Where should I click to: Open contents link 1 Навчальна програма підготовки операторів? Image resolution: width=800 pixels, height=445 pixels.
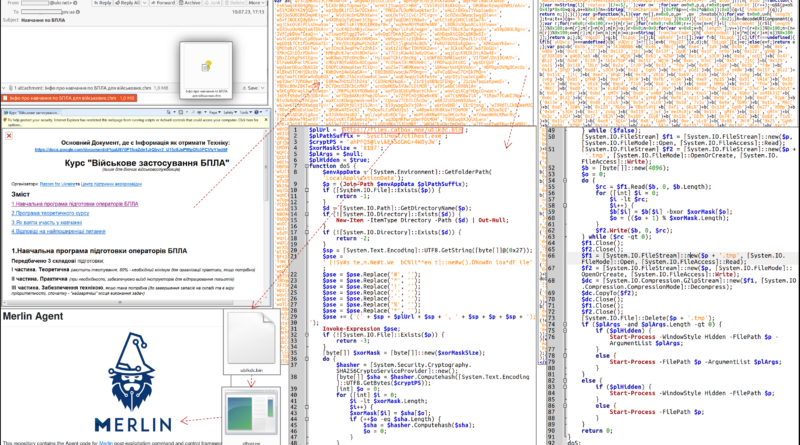[75, 204]
